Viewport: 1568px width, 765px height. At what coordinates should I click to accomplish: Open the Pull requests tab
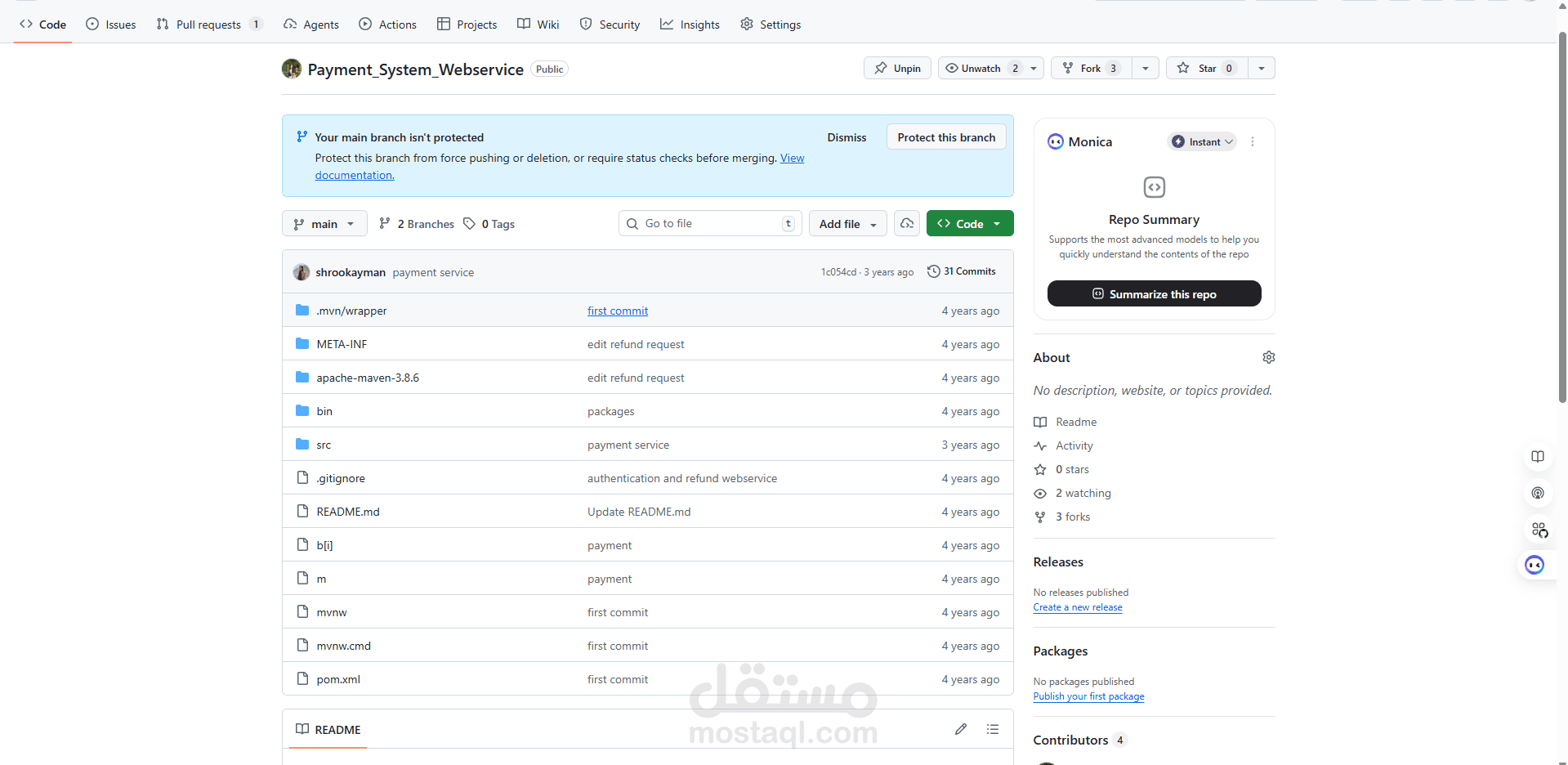point(209,25)
